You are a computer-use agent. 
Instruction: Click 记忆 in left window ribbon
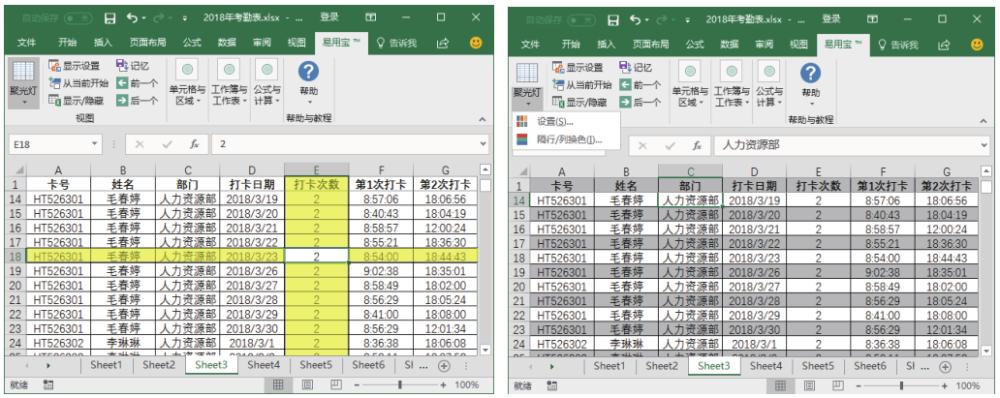pos(132,66)
